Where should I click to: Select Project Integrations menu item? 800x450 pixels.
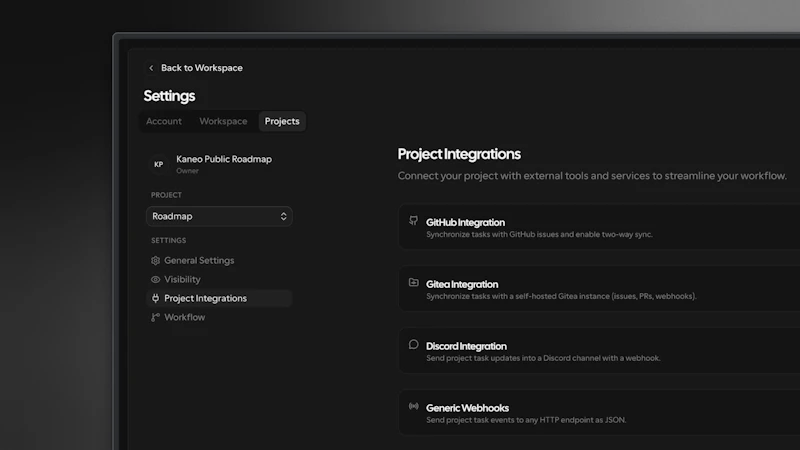click(219, 298)
